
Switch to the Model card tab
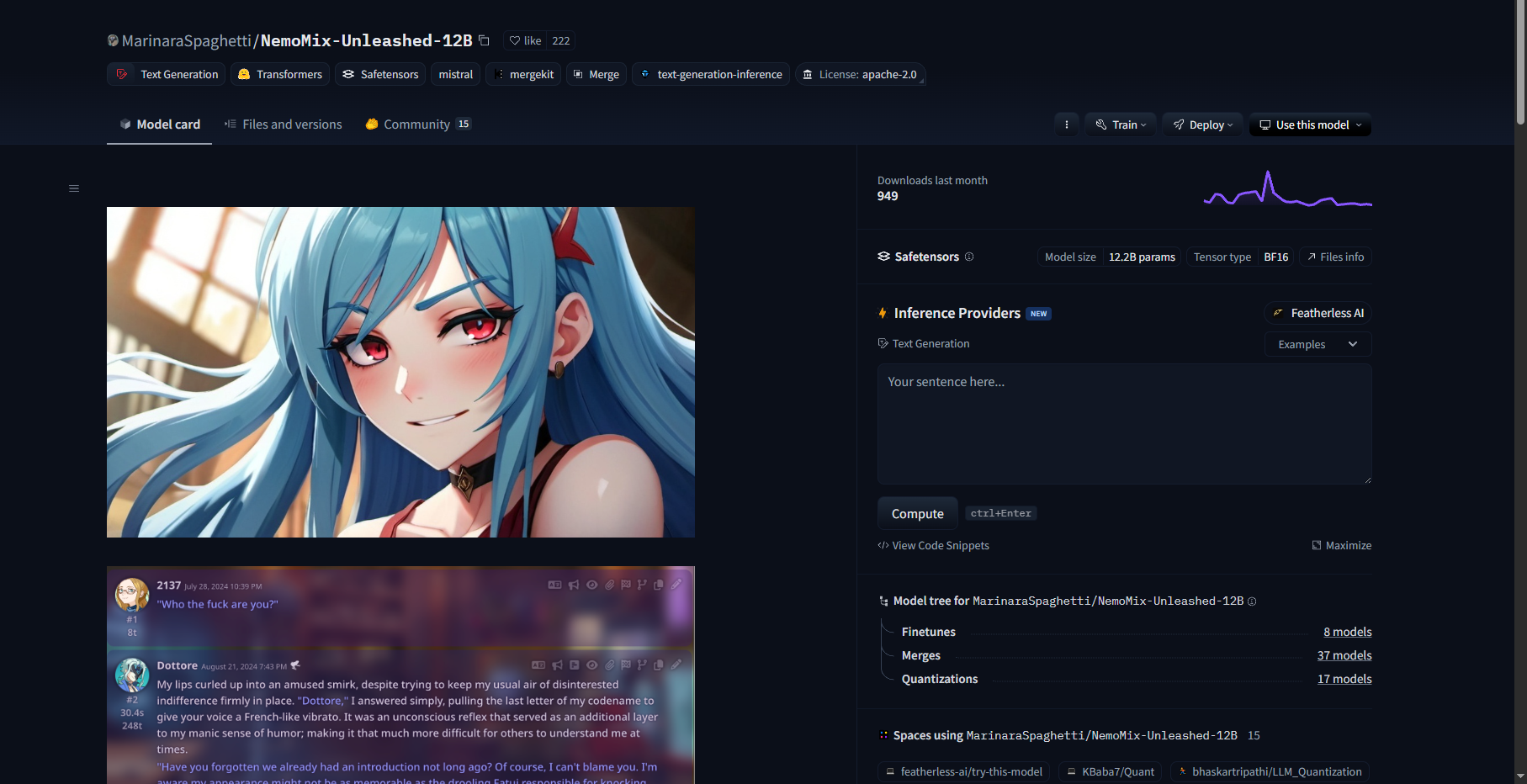[160, 124]
